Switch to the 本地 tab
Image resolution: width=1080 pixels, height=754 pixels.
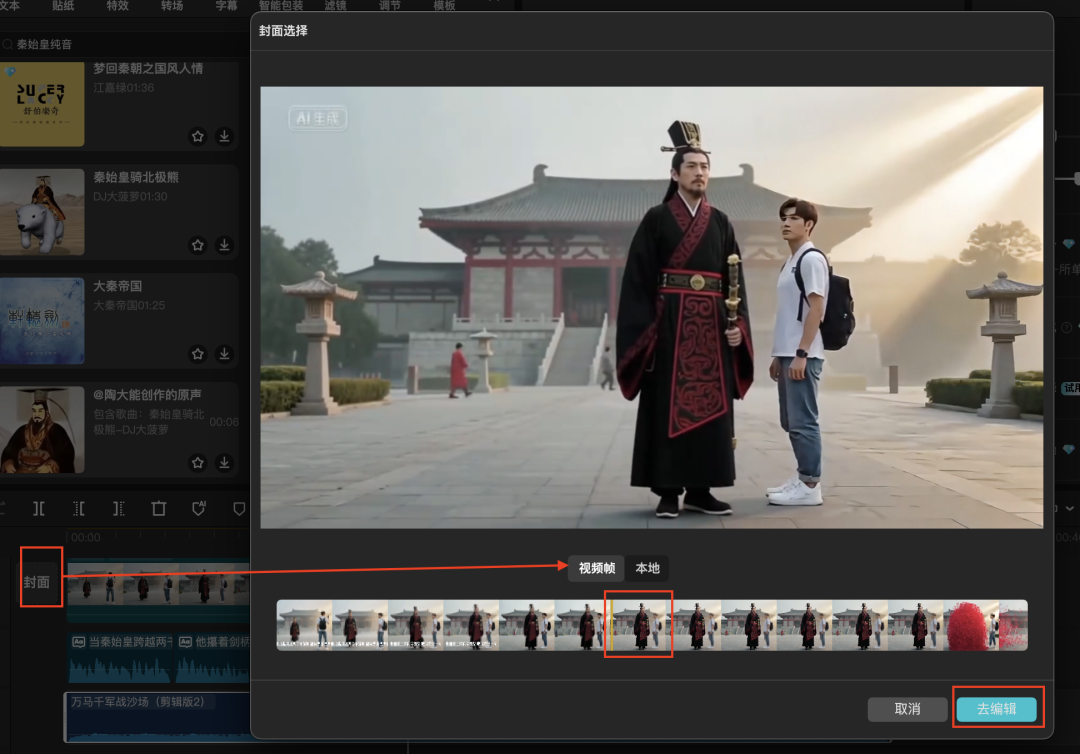click(x=648, y=568)
